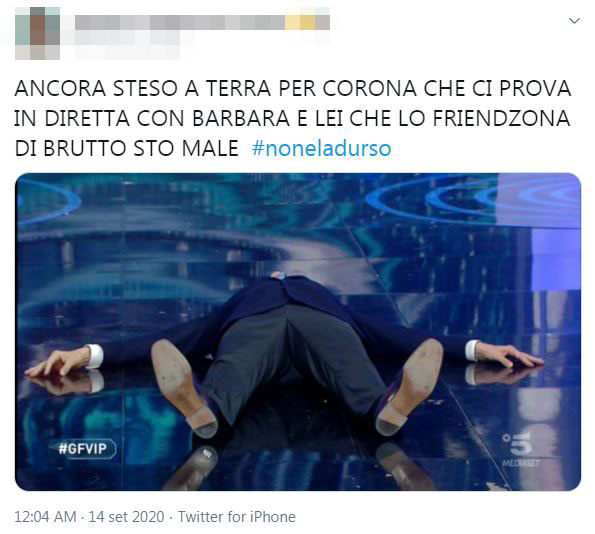This screenshot has width=595, height=534.
Task: Open the author's blurred display name
Action: click(x=179, y=22)
